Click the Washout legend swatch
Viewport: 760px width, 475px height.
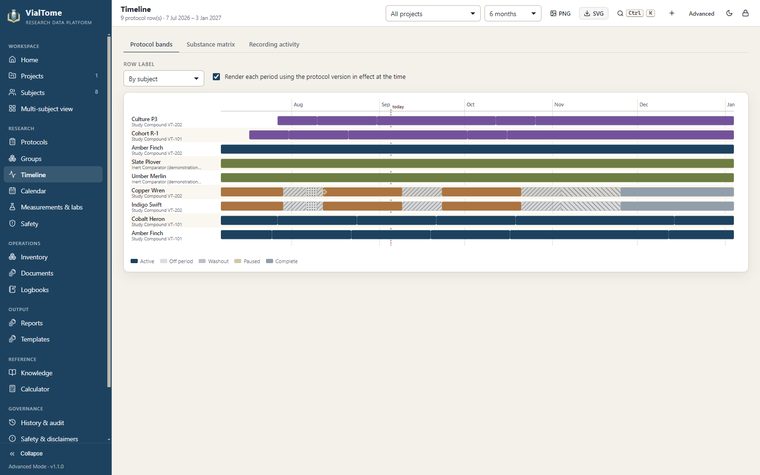click(x=202, y=261)
